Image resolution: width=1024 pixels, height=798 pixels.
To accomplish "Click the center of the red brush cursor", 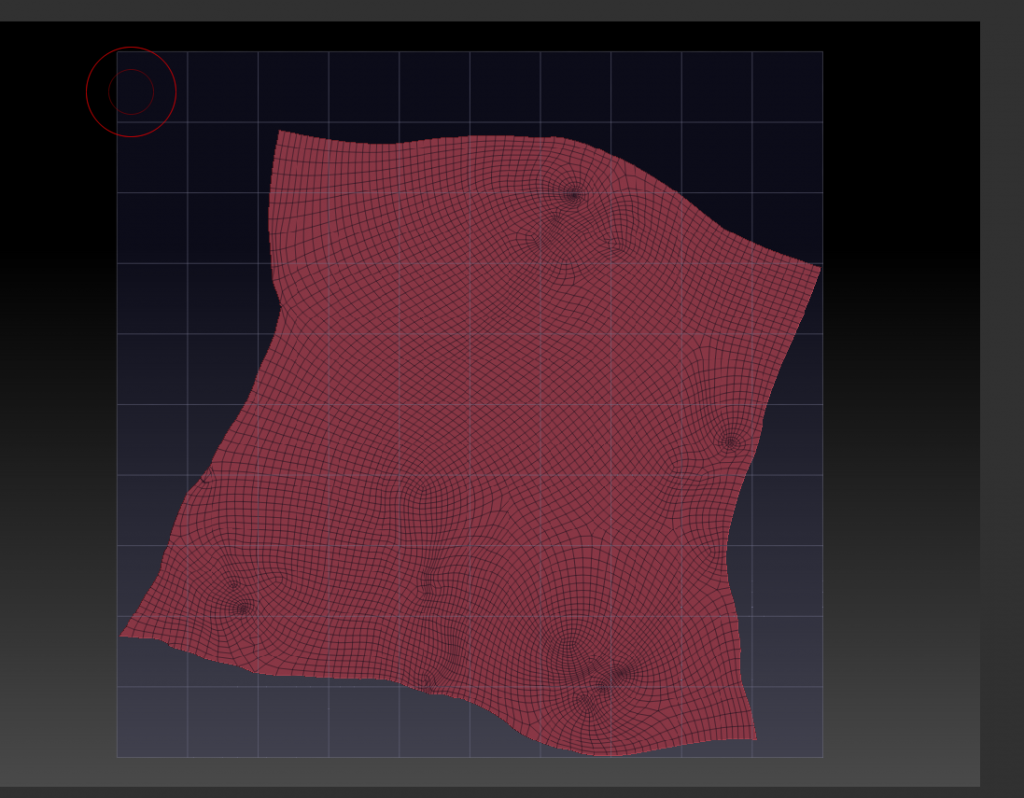I will pos(131,92).
